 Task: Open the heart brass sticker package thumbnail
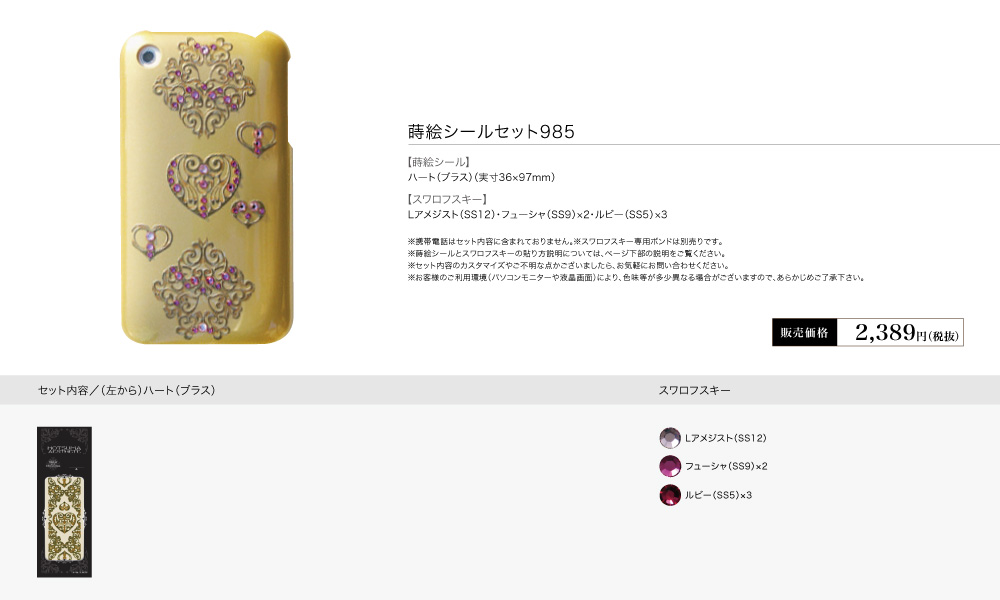[64, 502]
